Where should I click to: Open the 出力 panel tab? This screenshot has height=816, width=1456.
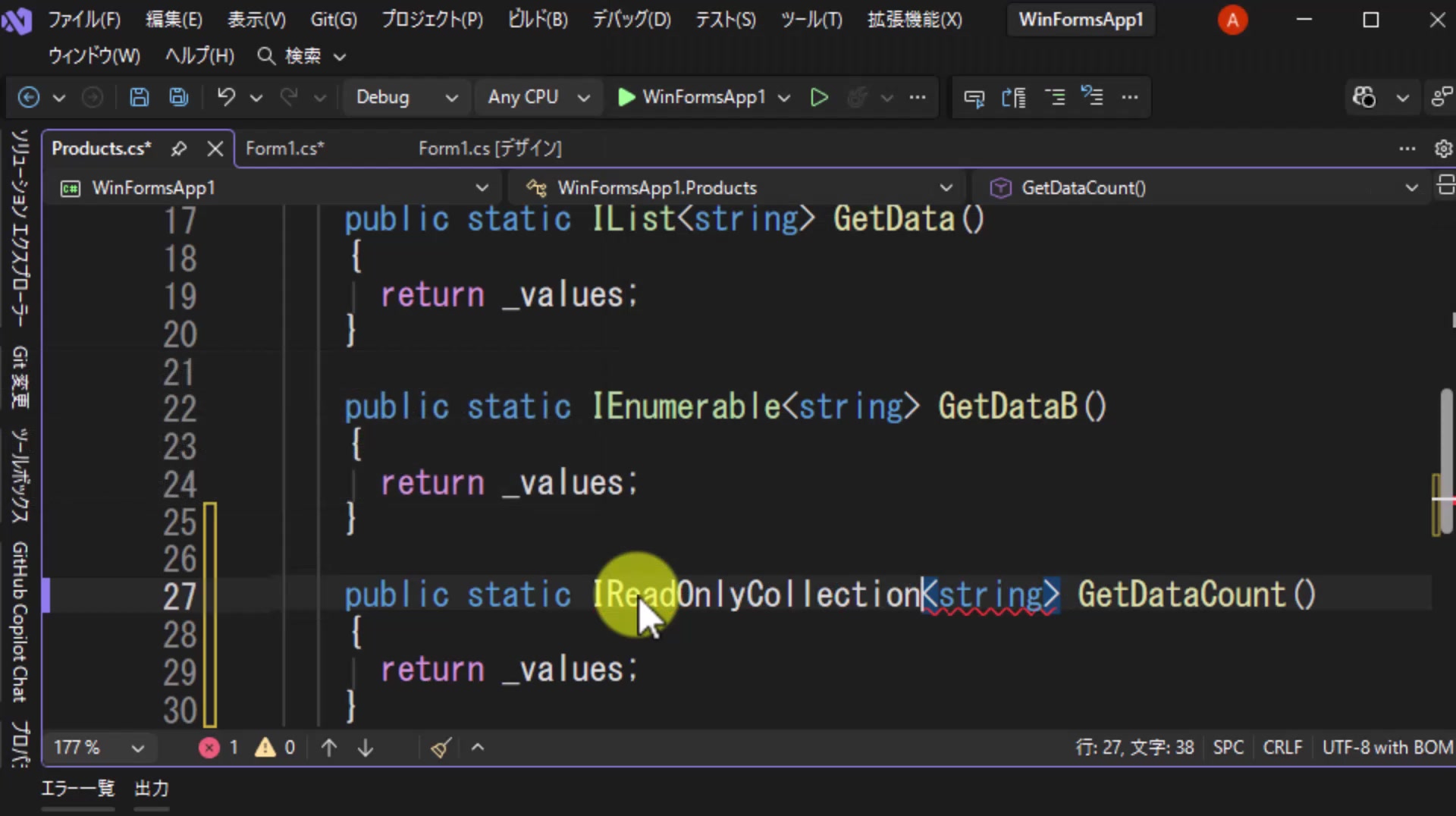152,789
